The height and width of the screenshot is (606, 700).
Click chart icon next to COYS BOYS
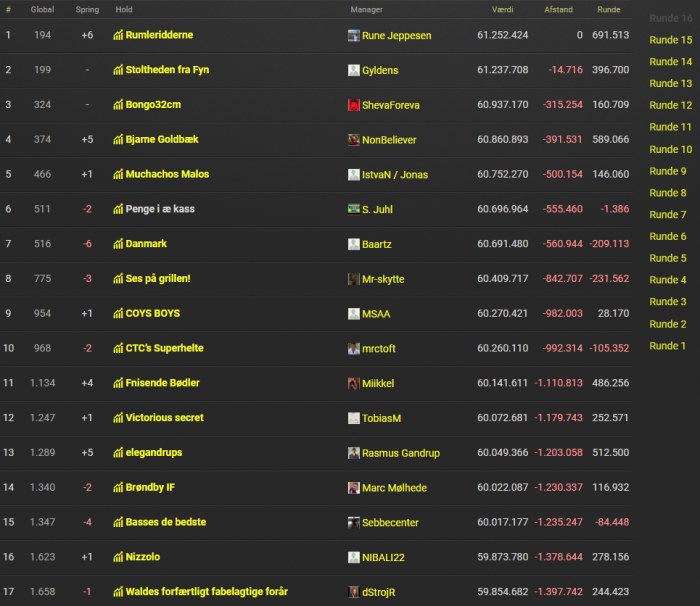tap(118, 313)
